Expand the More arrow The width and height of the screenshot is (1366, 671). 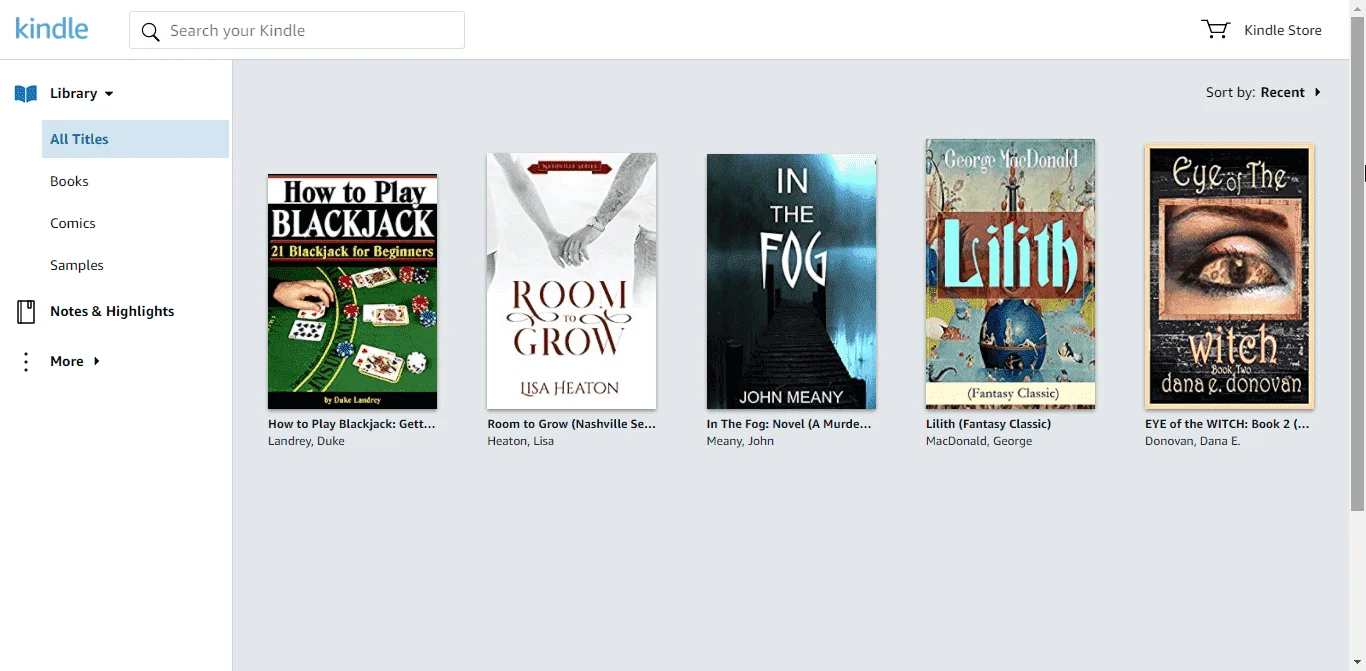point(97,361)
